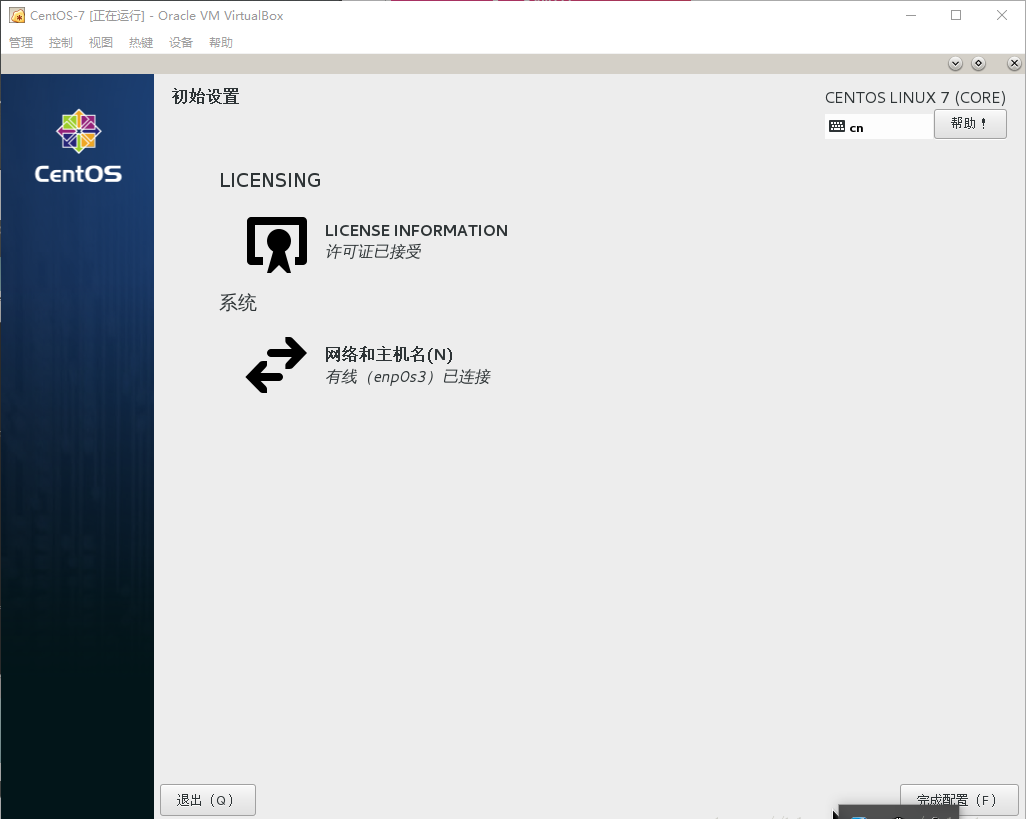Image resolution: width=1026 pixels, height=819 pixels.
Task: Open the 帮助 menu in the menu bar
Action: [x=221, y=43]
